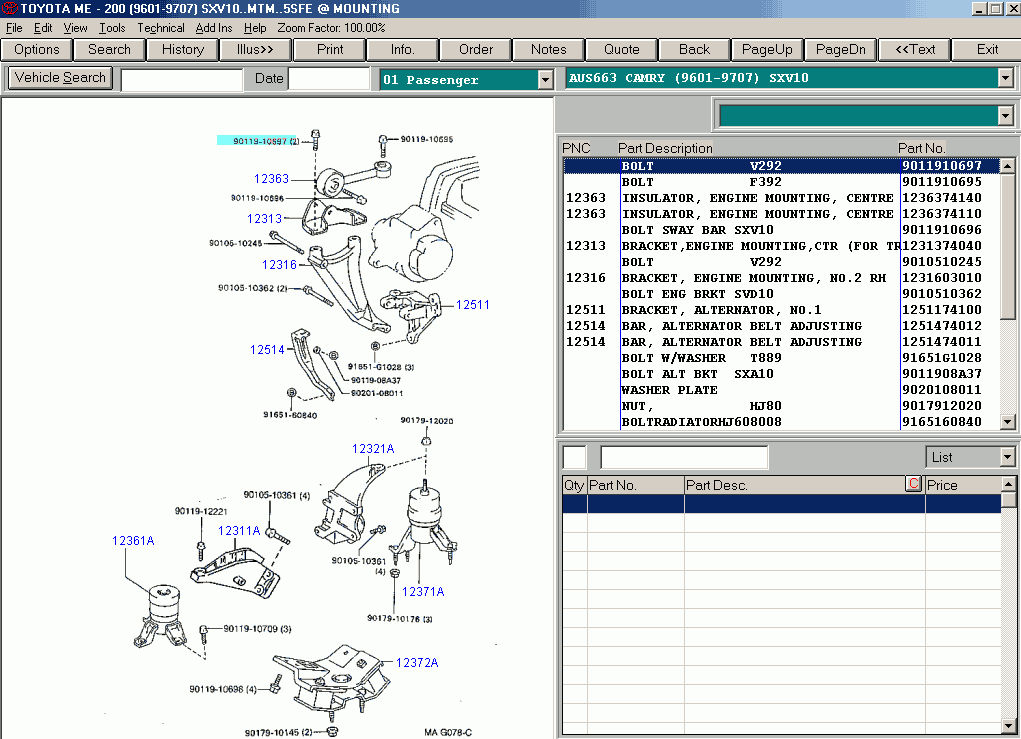
Task: Select callout 12363 in the diagram
Action: click(271, 178)
